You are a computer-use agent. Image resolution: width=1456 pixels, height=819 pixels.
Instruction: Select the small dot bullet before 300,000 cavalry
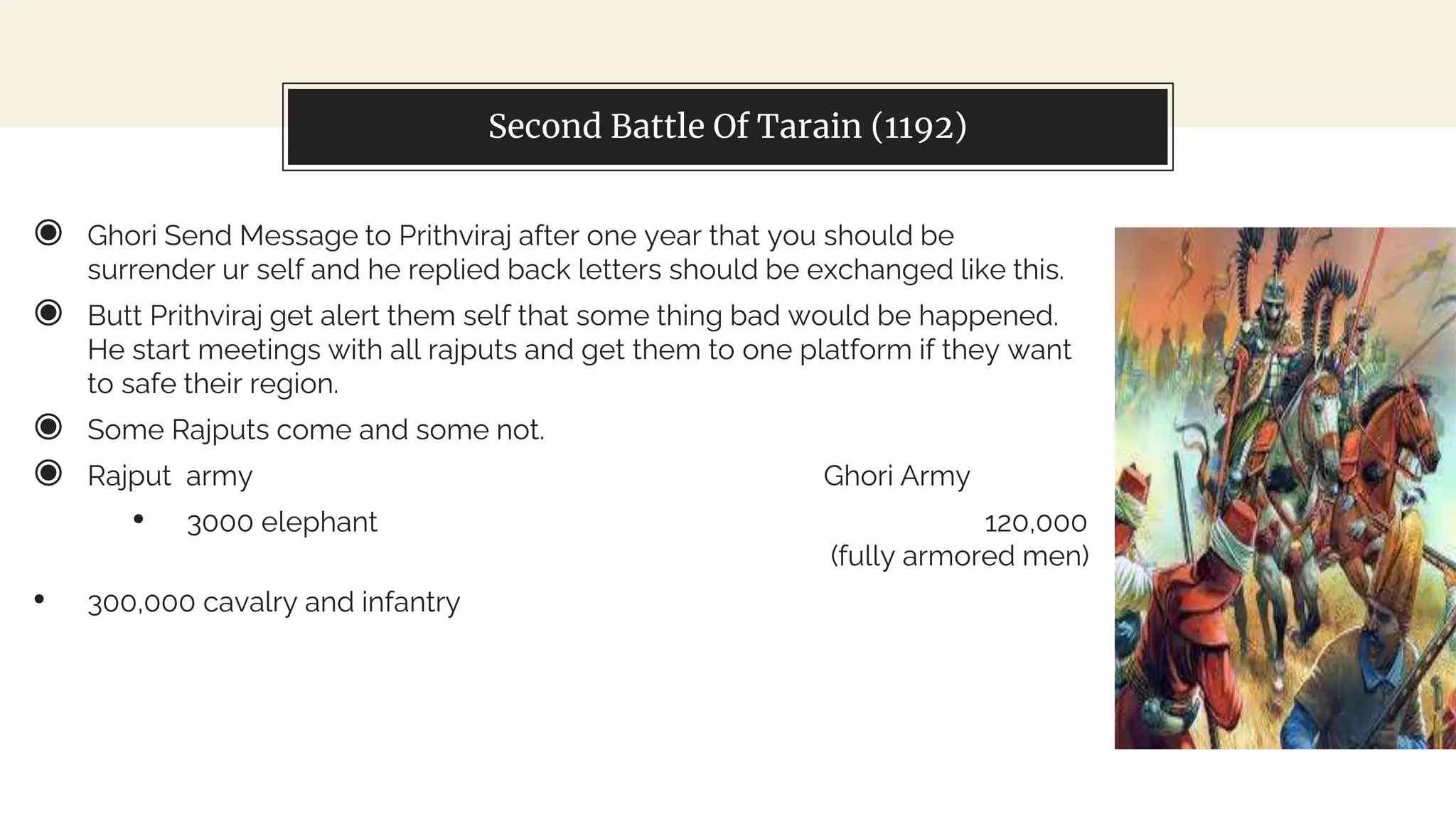(39, 599)
